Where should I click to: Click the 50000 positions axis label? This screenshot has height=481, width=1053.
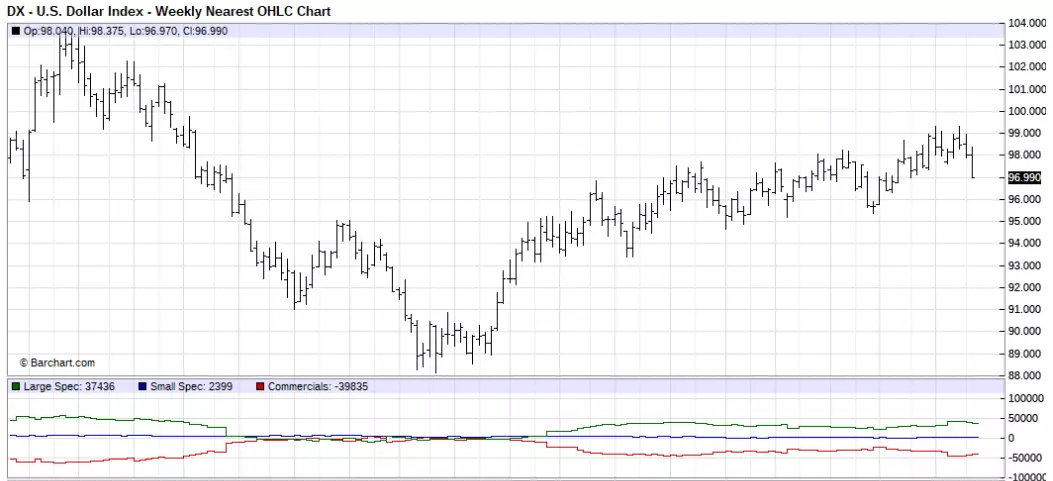coord(1023,418)
